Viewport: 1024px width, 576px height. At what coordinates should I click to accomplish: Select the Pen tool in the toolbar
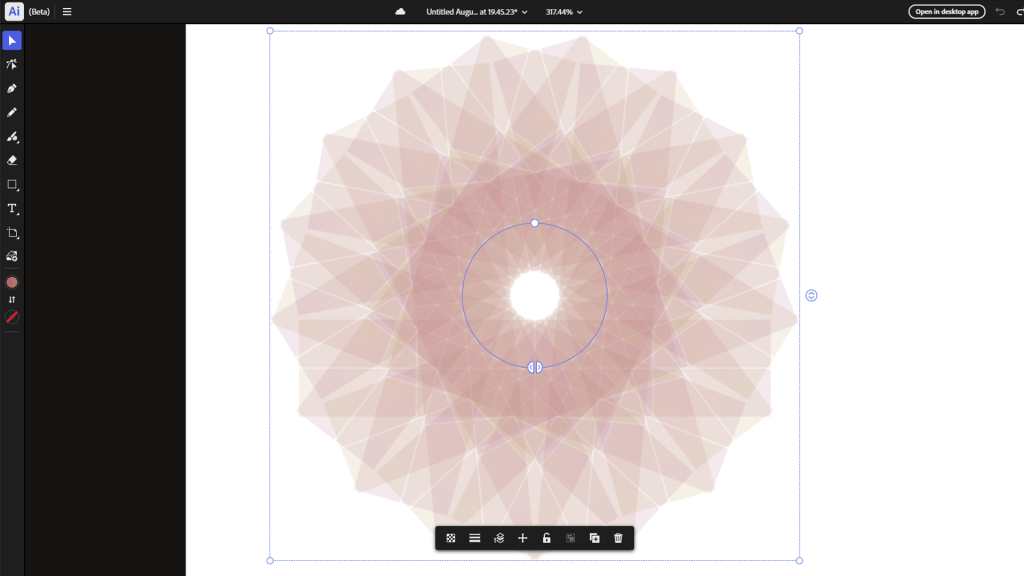(x=12, y=89)
